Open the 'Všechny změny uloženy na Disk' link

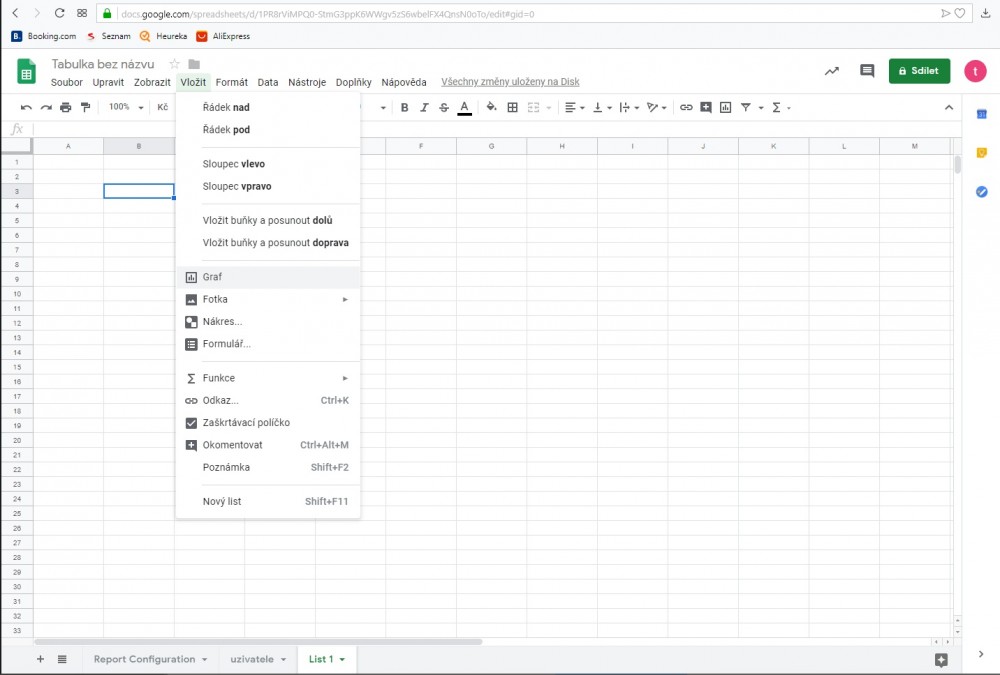pos(510,82)
